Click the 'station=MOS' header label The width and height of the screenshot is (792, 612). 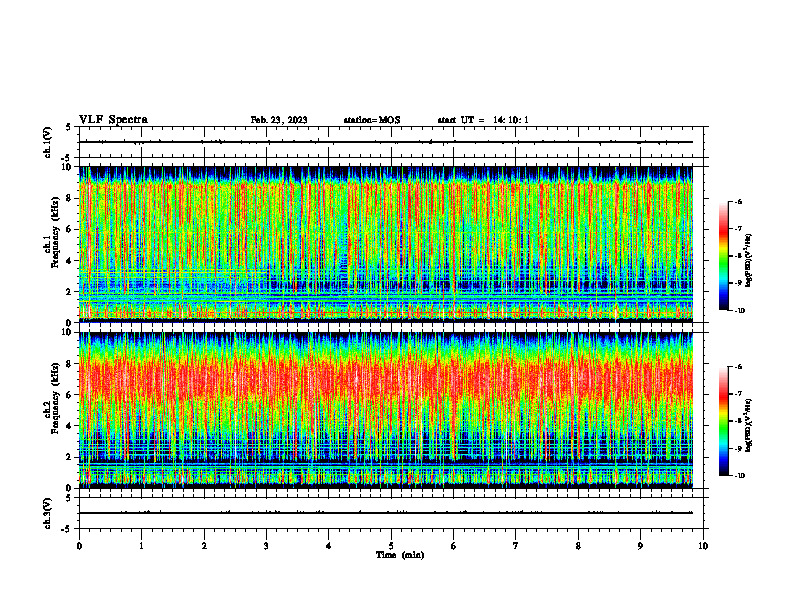click(372, 120)
